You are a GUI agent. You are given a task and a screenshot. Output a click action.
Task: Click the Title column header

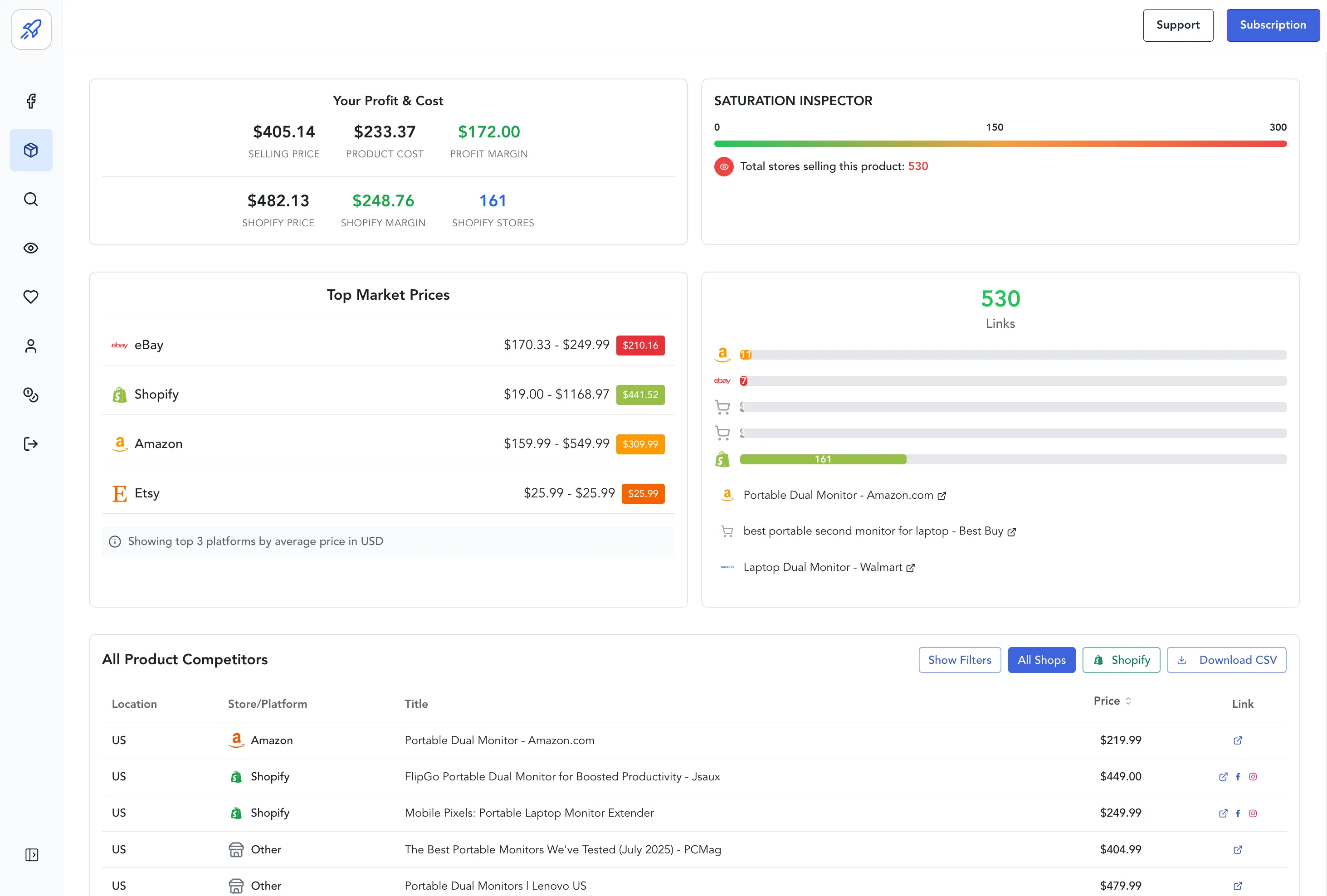click(416, 704)
